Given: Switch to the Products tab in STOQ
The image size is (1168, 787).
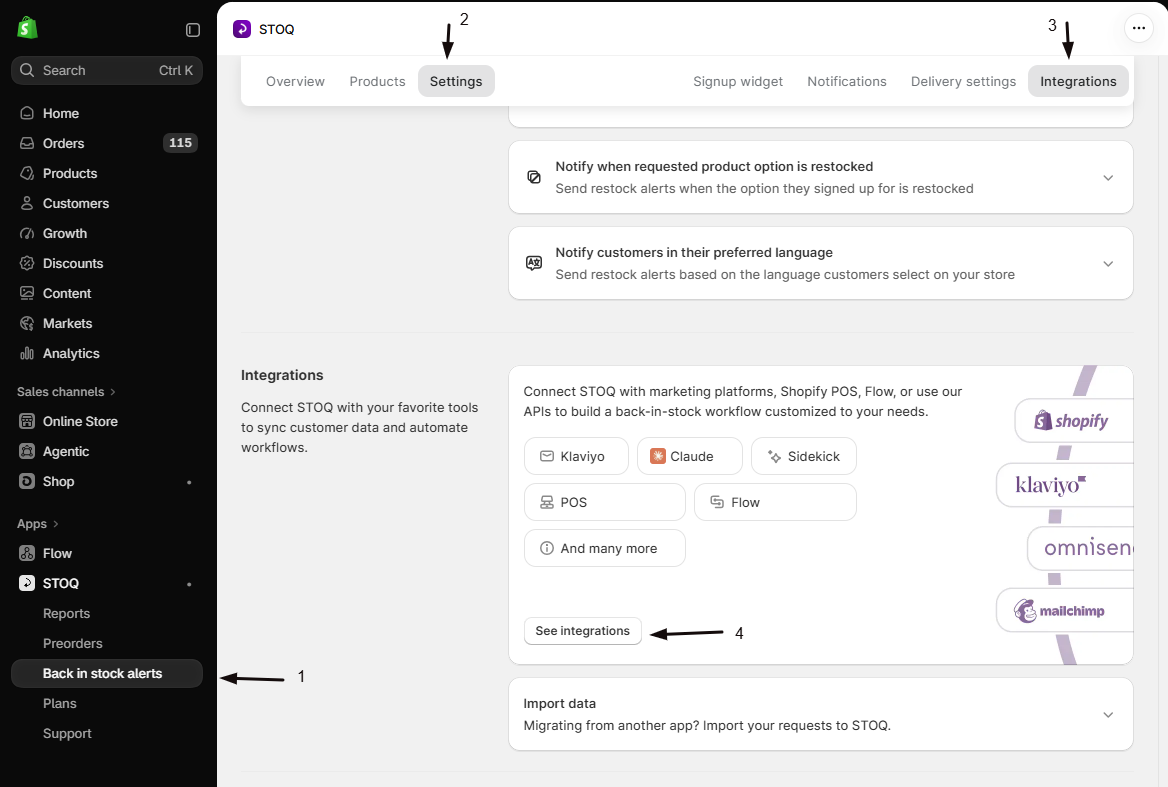Looking at the screenshot, I should click(x=377, y=81).
